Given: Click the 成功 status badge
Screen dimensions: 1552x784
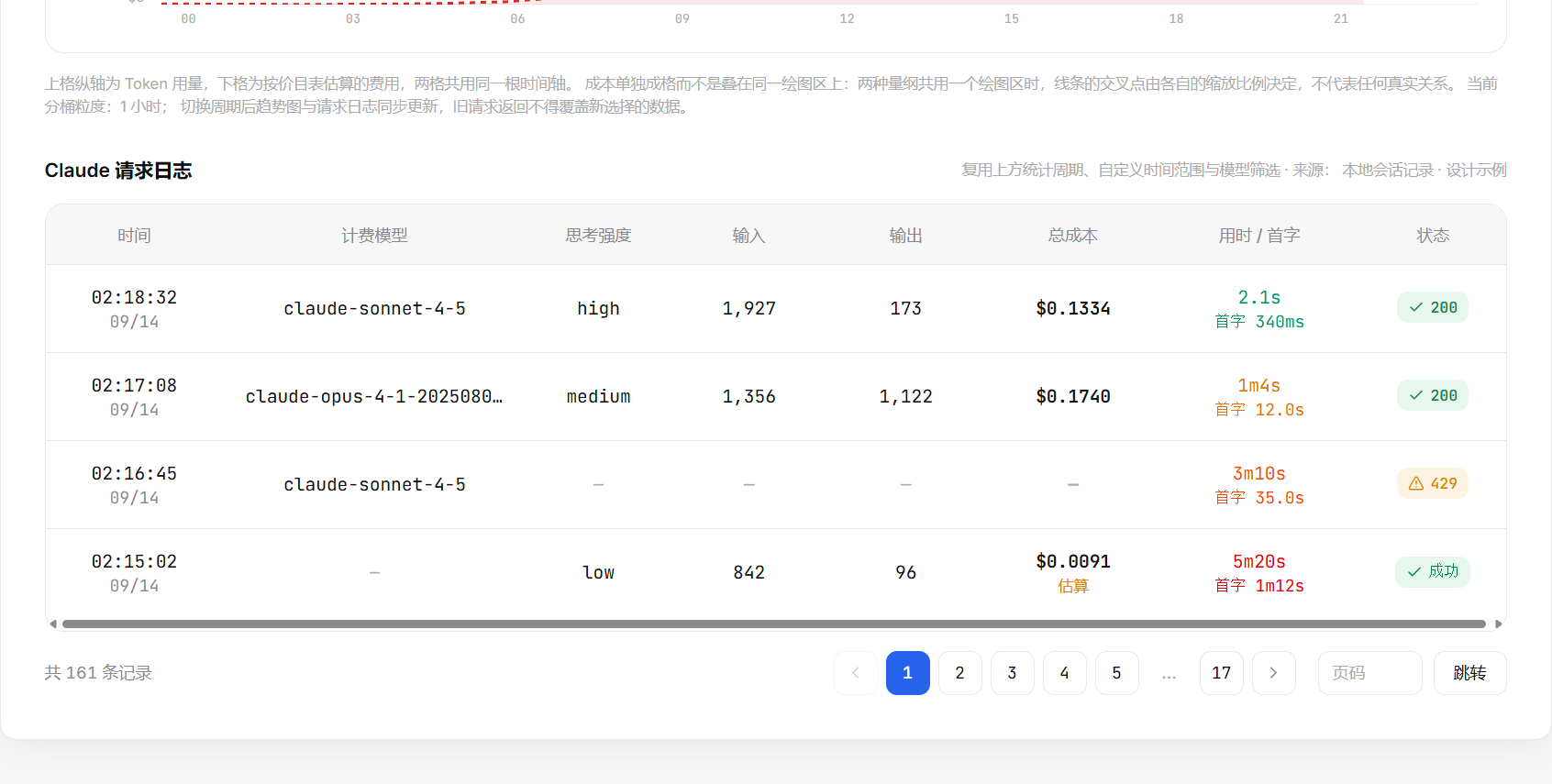Looking at the screenshot, I should pyautogui.click(x=1433, y=572).
